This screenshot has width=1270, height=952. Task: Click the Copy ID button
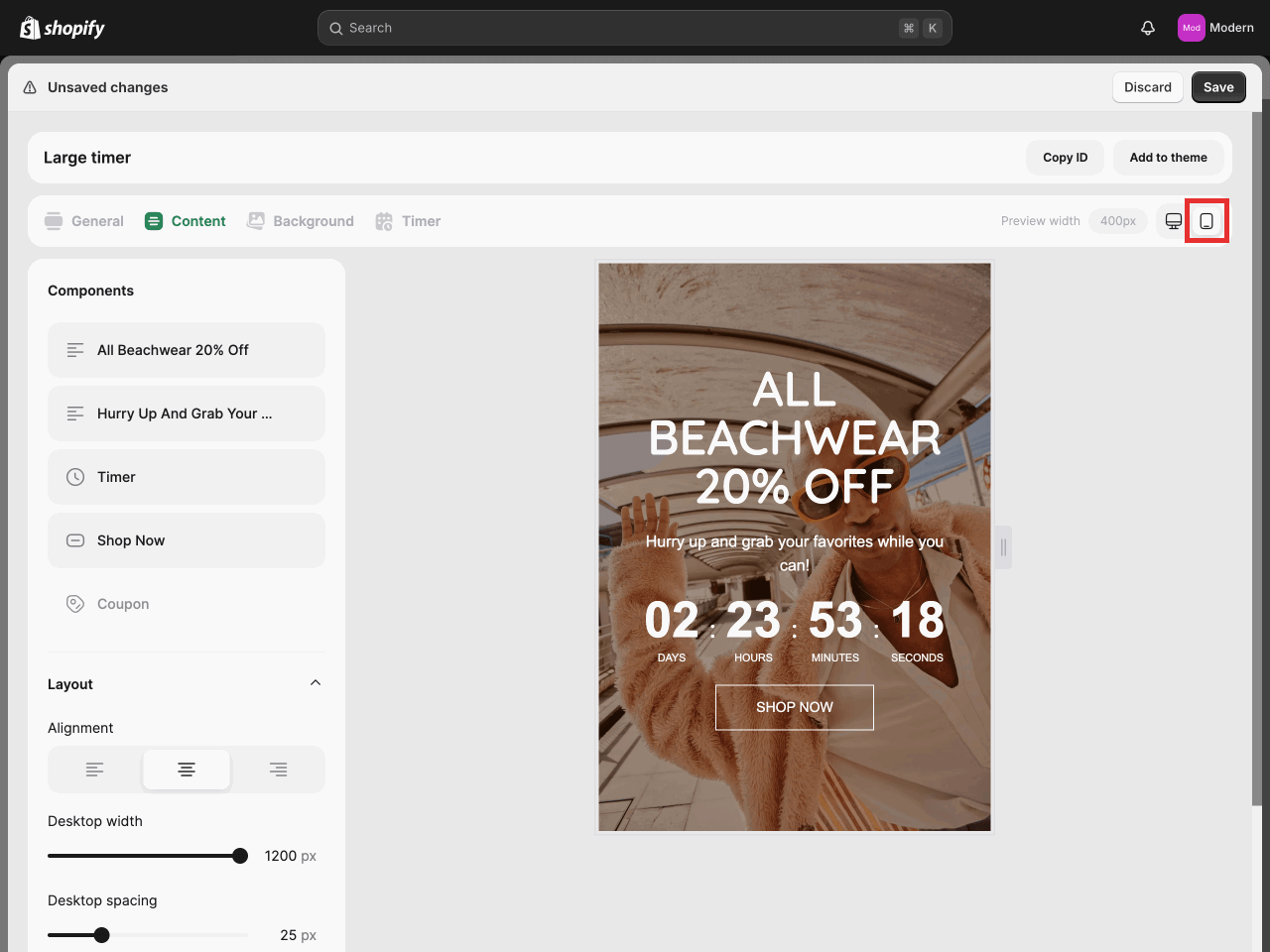tap(1065, 158)
